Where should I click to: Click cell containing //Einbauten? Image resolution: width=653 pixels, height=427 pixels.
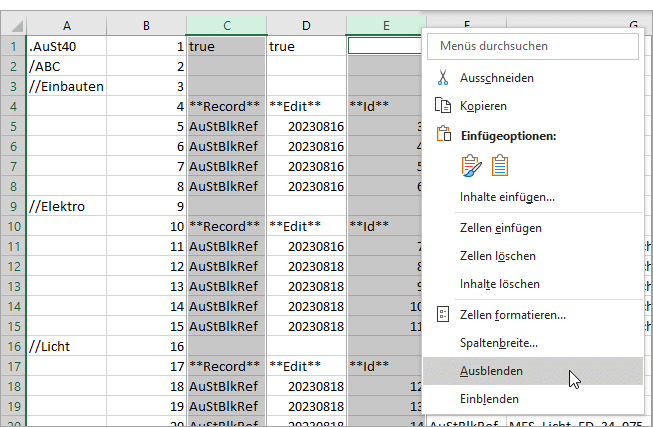pos(67,86)
